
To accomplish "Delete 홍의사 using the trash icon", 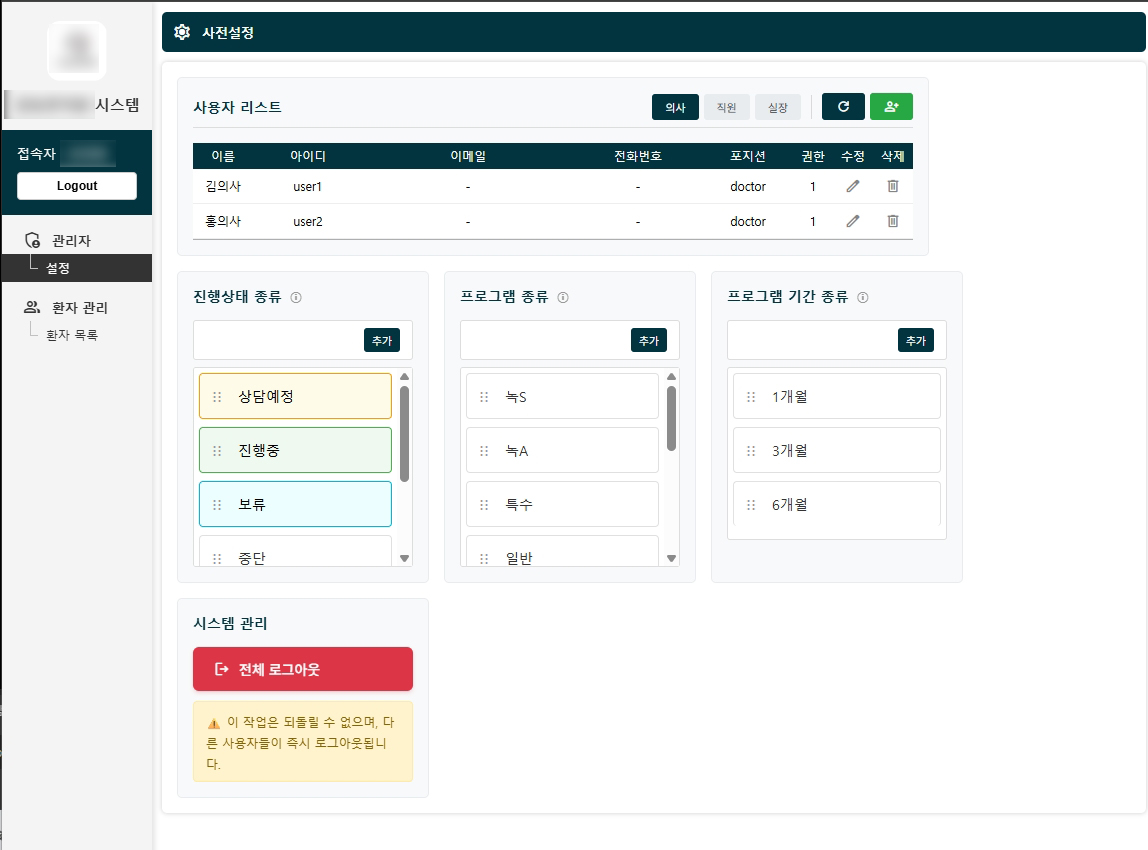I will click(892, 221).
